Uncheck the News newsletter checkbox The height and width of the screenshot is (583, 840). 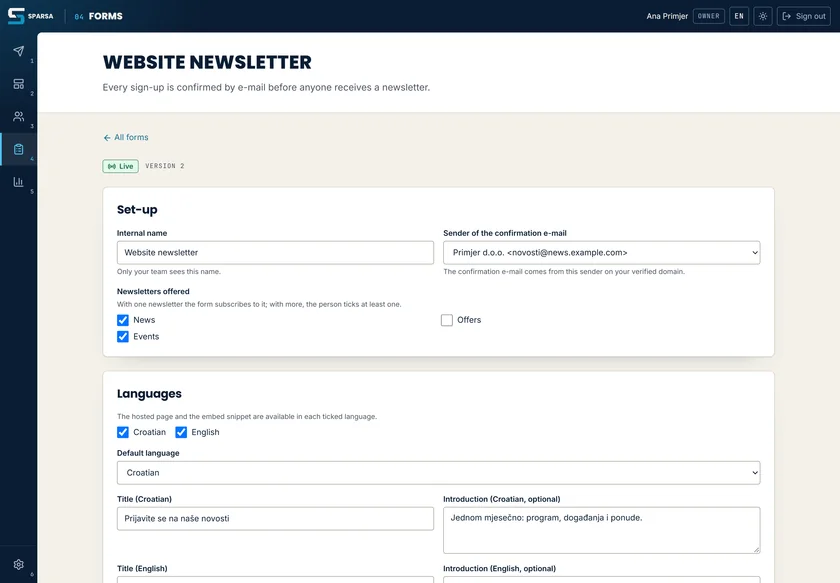coord(123,320)
